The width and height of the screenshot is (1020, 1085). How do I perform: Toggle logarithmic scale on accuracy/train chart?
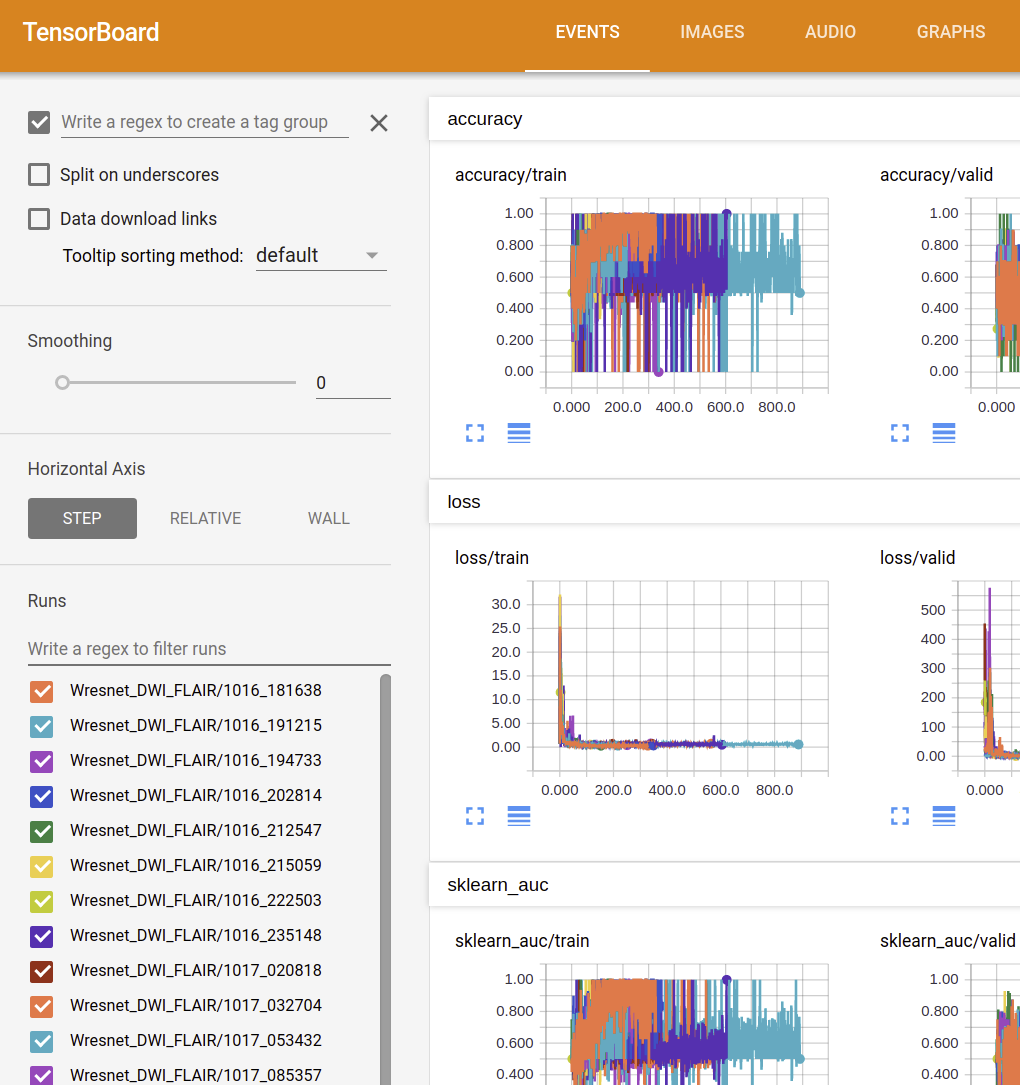click(x=518, y=433)
